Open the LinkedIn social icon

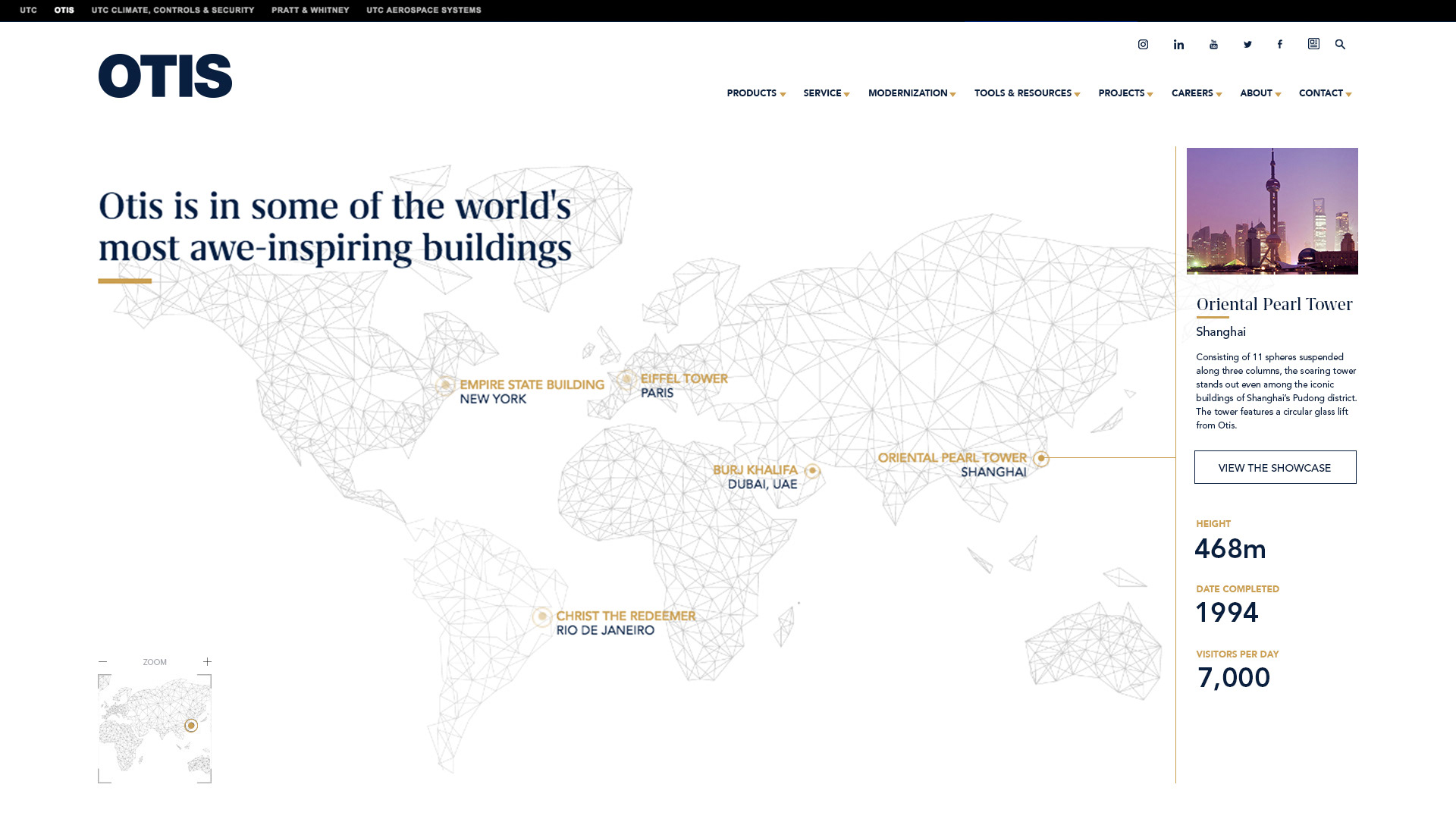1178,45
